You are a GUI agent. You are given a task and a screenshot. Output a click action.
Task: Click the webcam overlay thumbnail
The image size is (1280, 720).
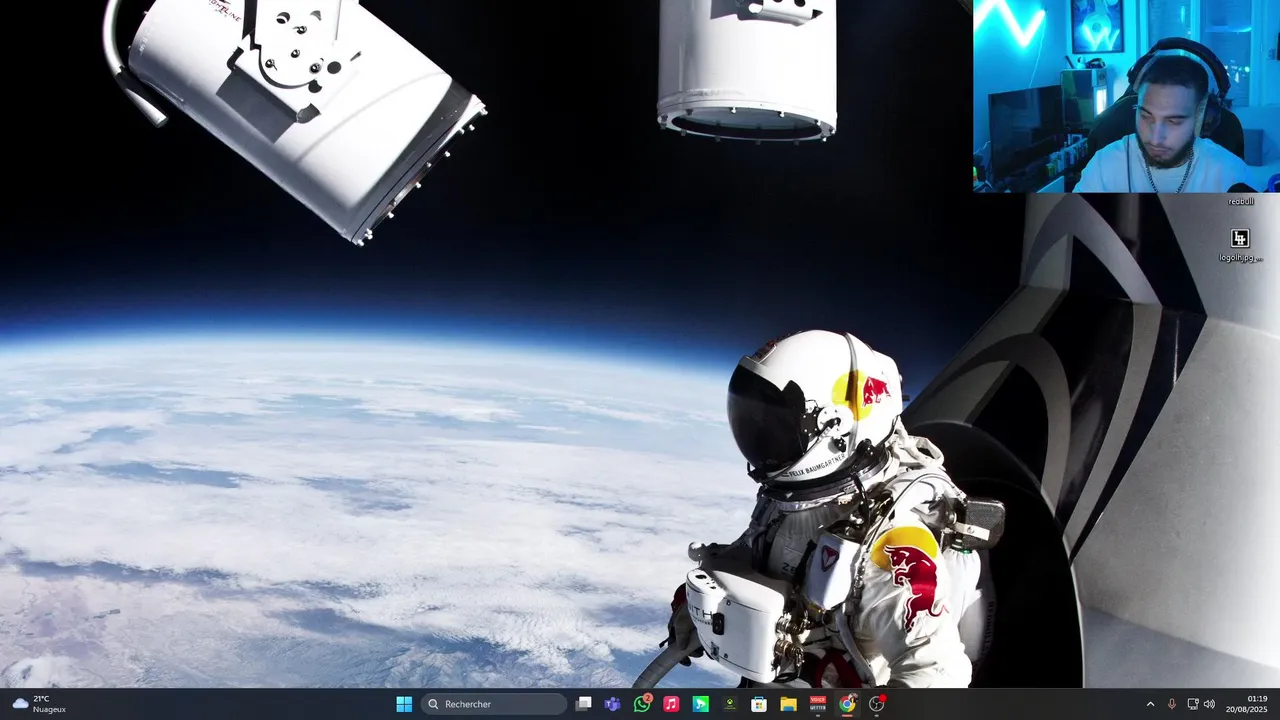[x=1126, y=96]
